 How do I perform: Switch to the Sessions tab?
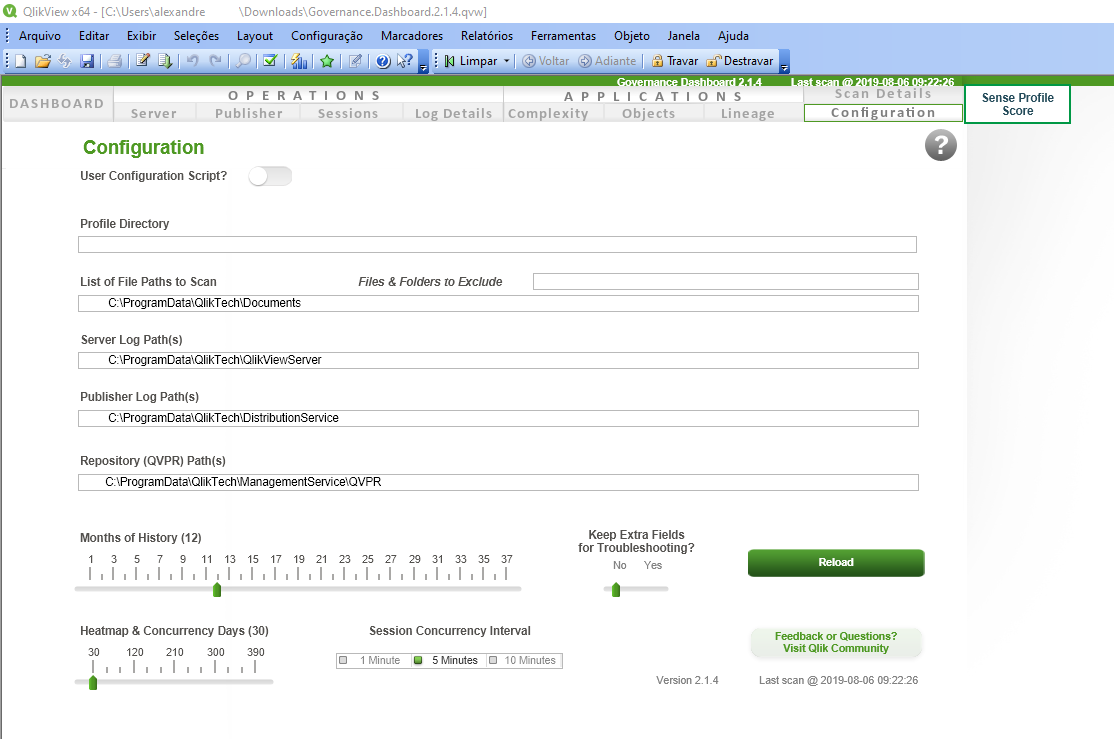(348, 113)
